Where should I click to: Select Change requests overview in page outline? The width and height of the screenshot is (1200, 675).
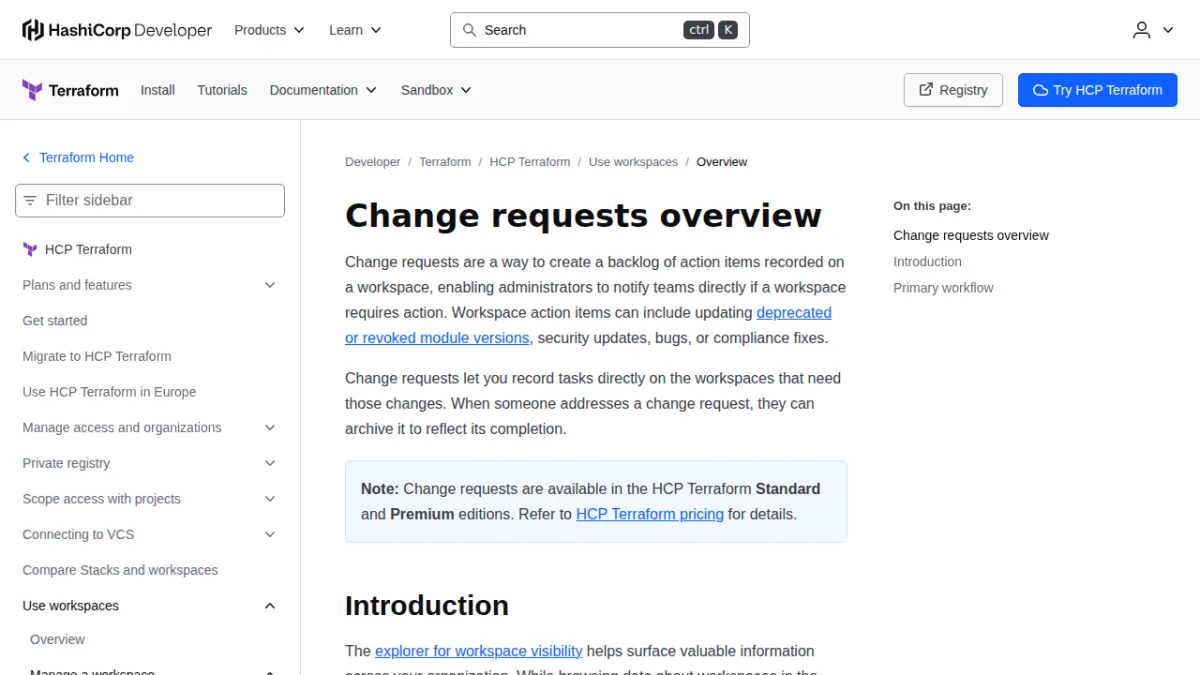(x=971, y=236)
